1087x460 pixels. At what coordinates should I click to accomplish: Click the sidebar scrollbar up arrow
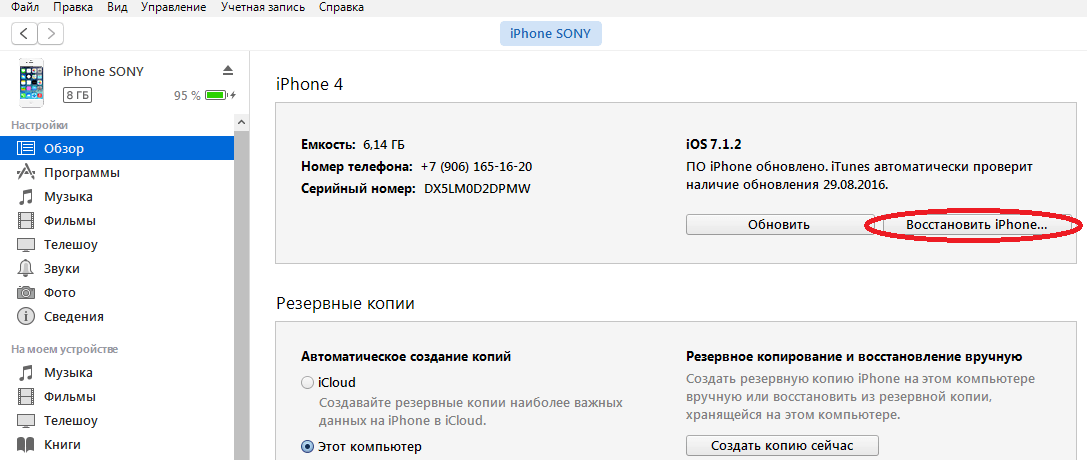tap(241, 121)
